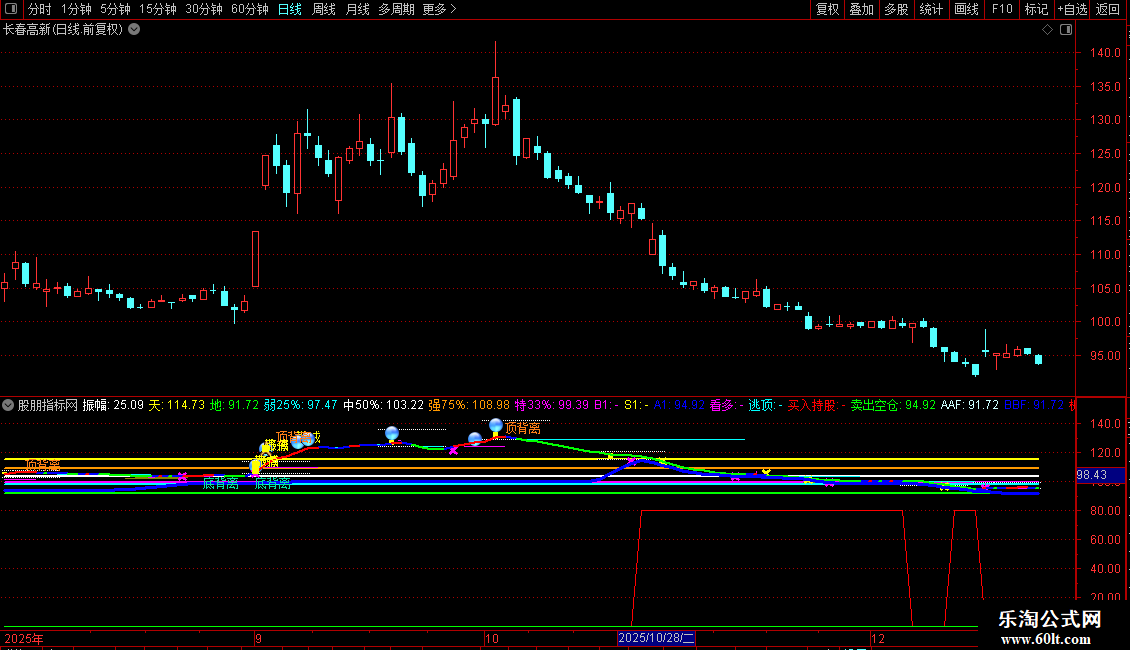Switch to 分时 intraday view

click(x=39, y=9)
